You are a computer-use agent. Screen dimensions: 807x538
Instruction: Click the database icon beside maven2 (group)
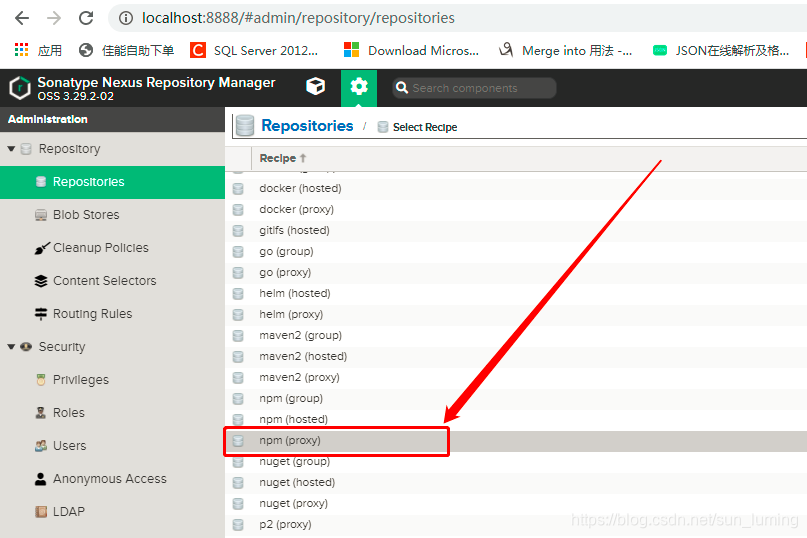(238, 336)
